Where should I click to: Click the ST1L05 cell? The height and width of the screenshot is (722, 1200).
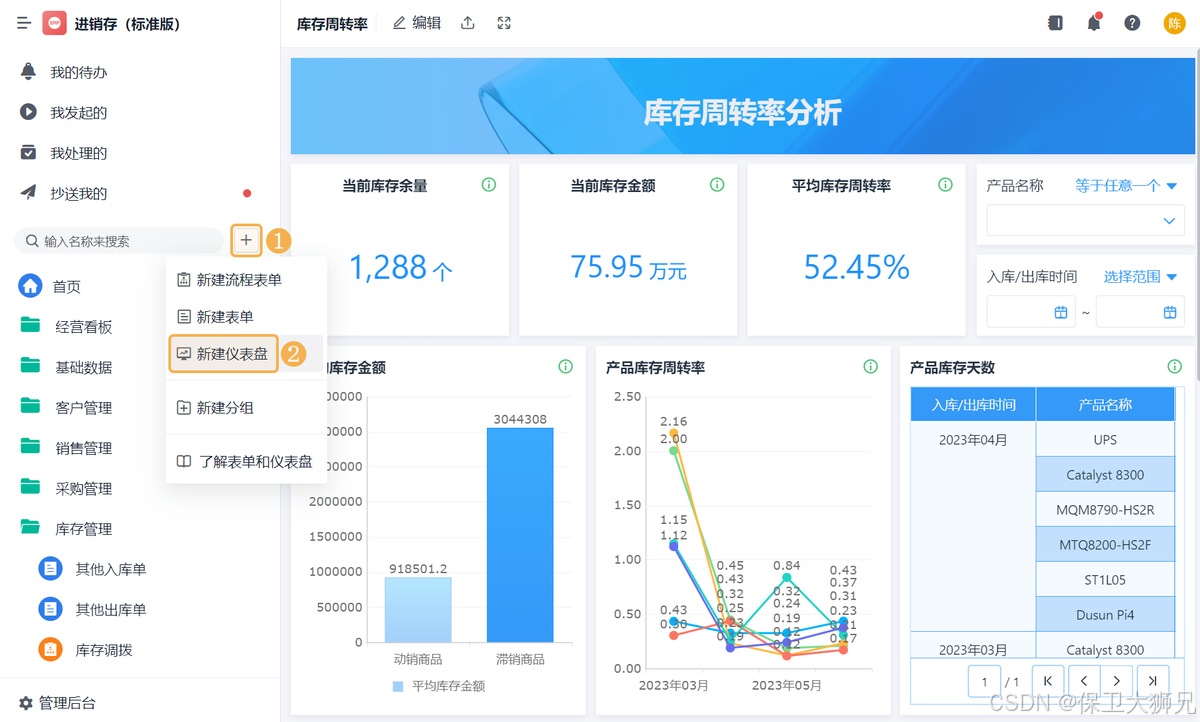1105,580
